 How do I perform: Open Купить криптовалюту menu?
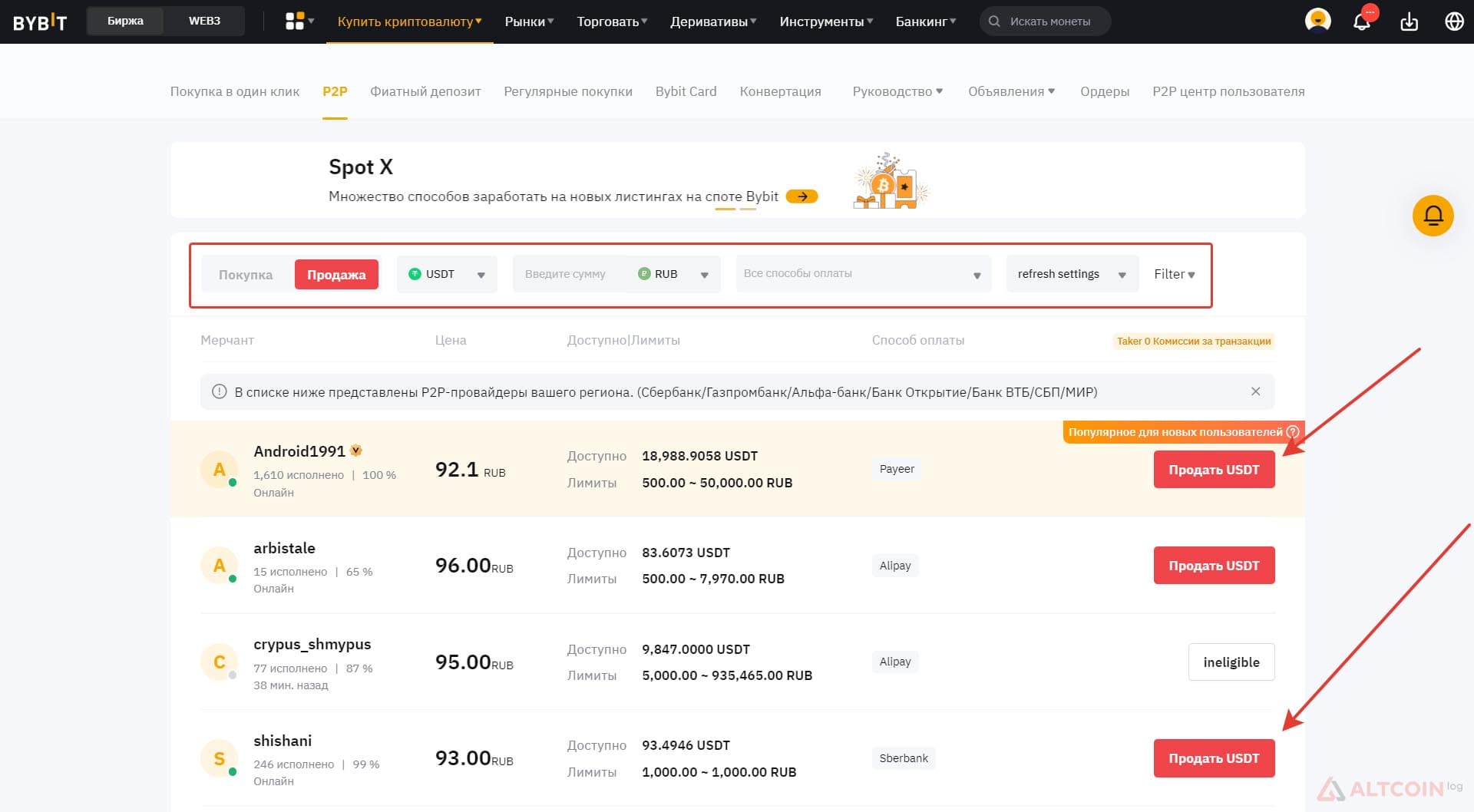(x=410, y=21)
